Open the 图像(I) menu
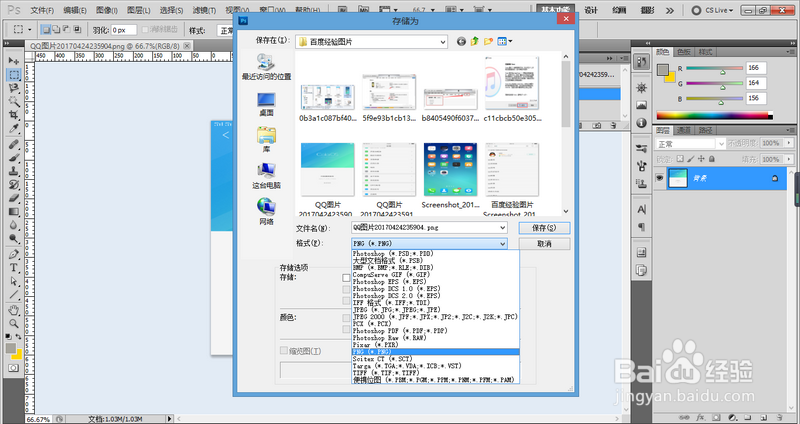The height and width of the screenshot is (424, 800). pos(107,10)
